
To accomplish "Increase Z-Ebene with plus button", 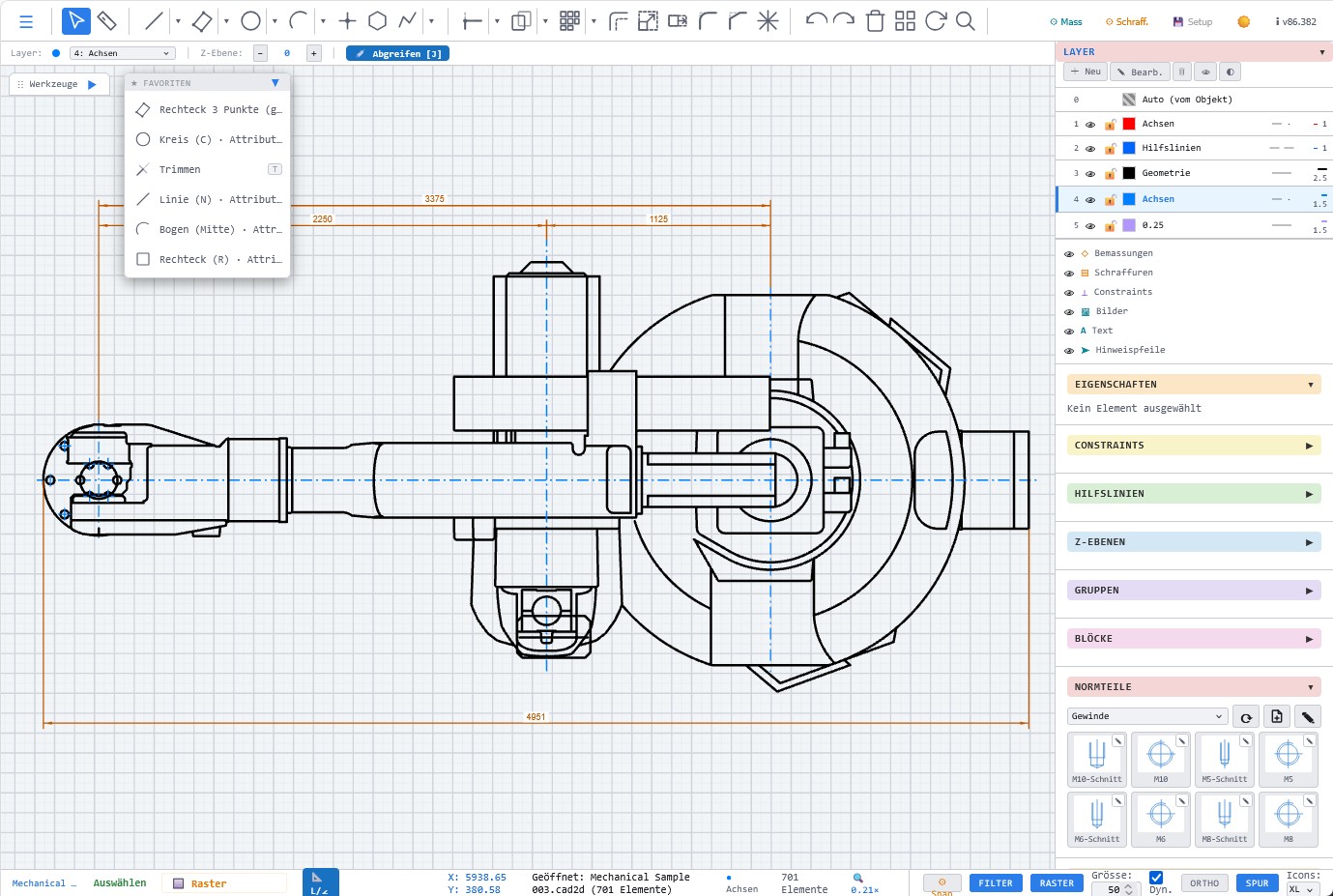I will (314, 54).
